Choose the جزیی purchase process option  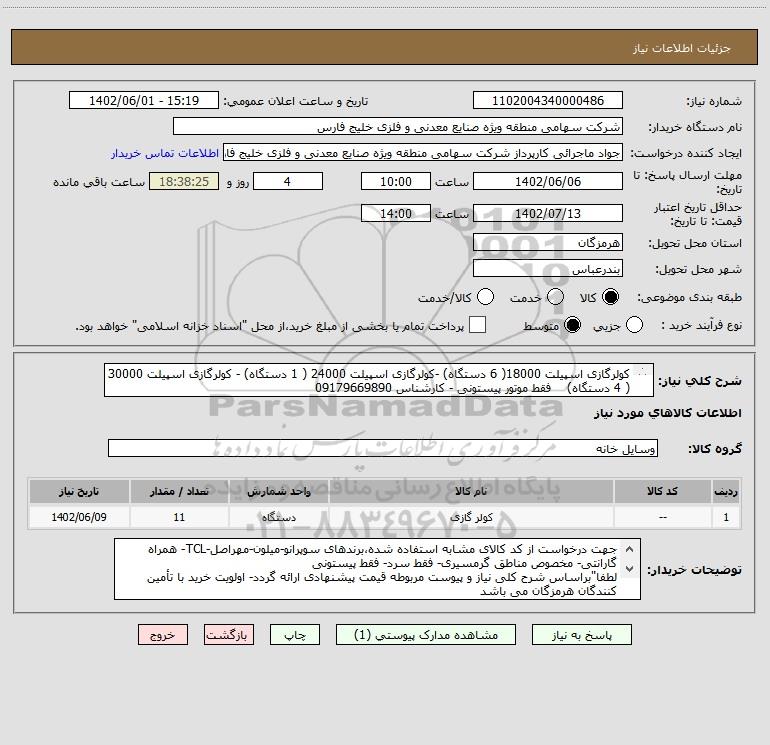point(634,325)
